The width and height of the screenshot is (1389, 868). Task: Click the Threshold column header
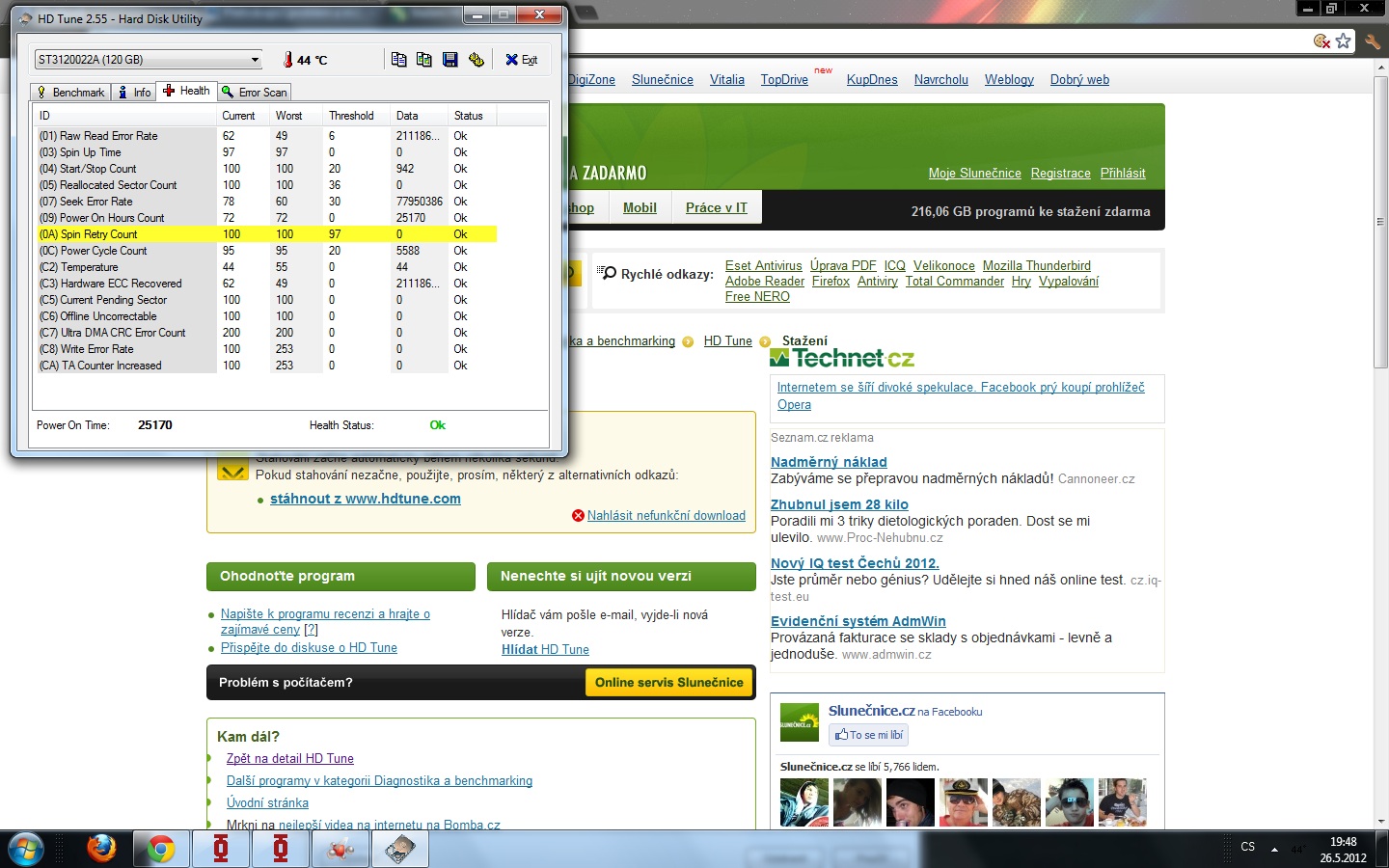click(x=357, y=116)
